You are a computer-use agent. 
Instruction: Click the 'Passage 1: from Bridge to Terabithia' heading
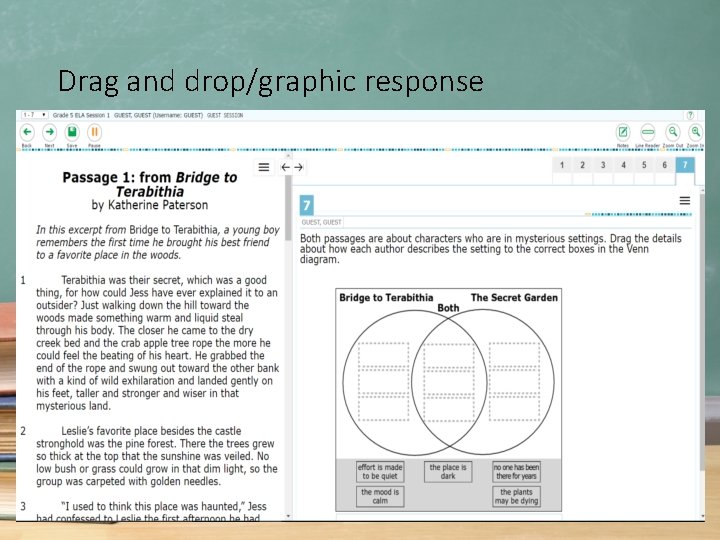[x=150, y=184]
